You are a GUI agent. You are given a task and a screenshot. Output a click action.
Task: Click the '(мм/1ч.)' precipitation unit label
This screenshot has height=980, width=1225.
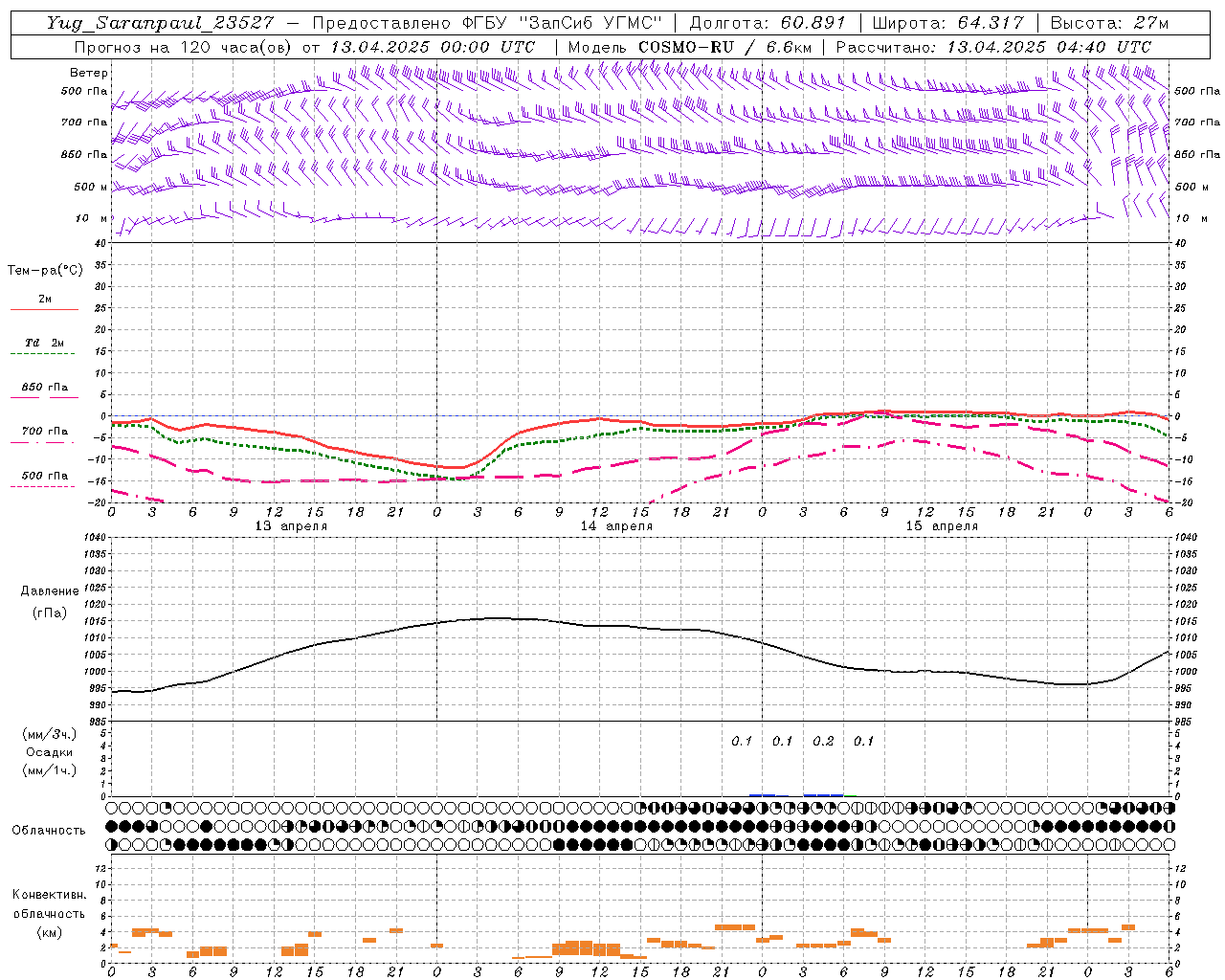point(49,770)
